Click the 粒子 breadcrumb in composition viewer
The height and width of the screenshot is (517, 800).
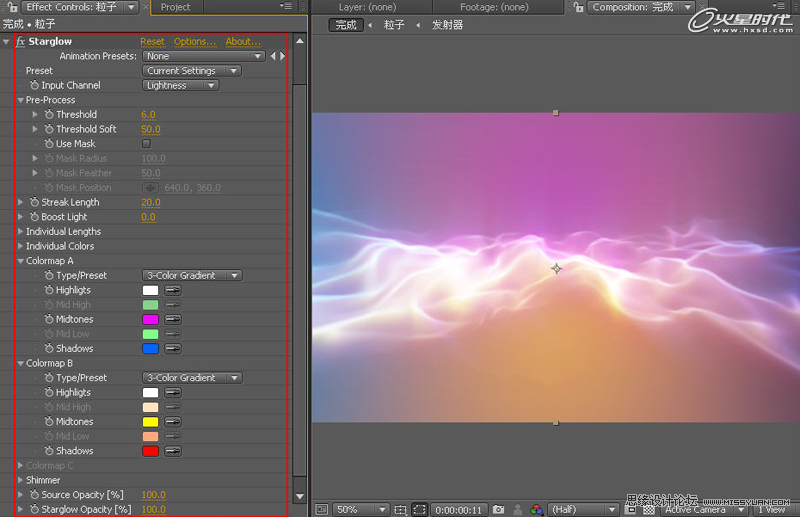pyautogui.click(x=394, y=25)
